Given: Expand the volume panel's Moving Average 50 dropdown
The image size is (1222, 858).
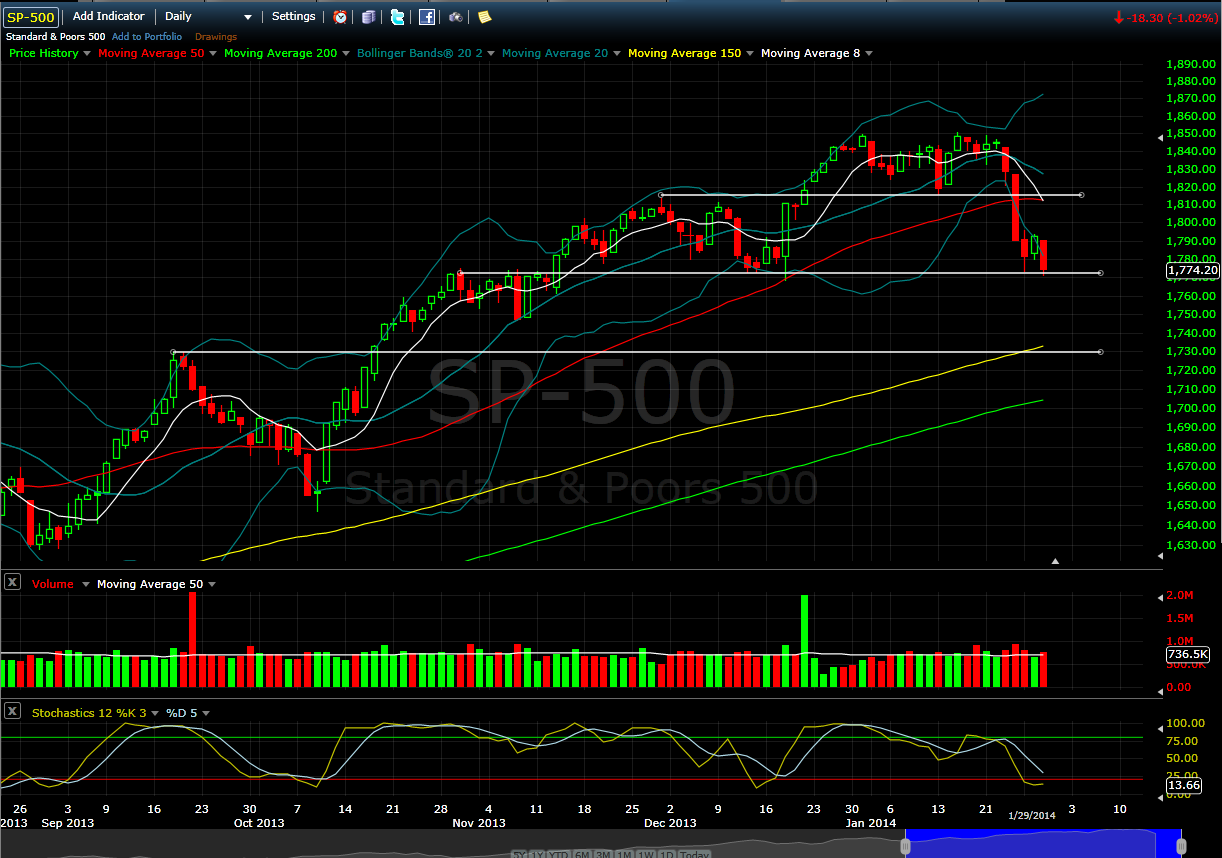Looking at the screenshot, I should [x=212, y=584].
